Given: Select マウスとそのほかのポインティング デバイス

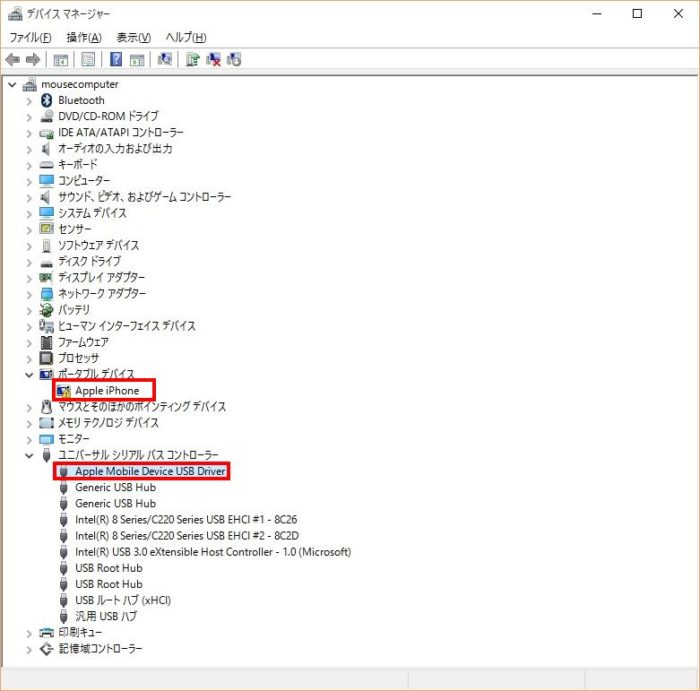Looking at the screenshot, I should 142,407.
